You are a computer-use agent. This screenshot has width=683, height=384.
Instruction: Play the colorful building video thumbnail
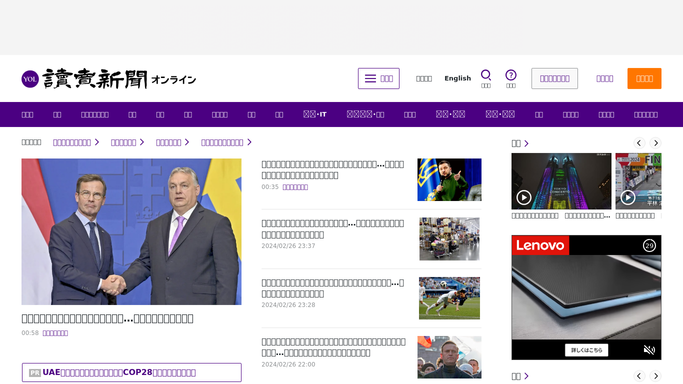tap(561, 181)
